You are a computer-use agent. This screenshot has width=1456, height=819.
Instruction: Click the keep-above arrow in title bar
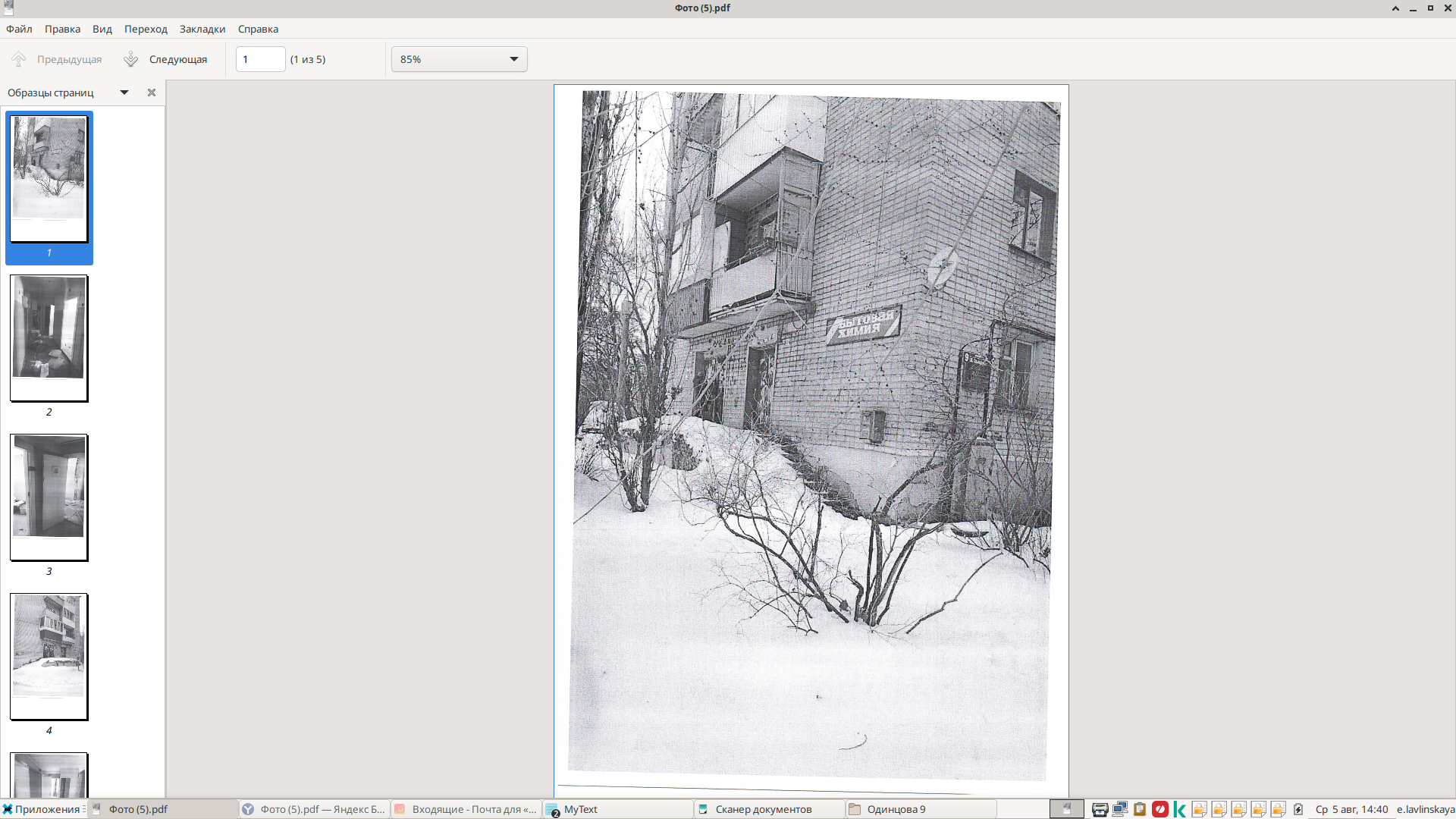1395,8
